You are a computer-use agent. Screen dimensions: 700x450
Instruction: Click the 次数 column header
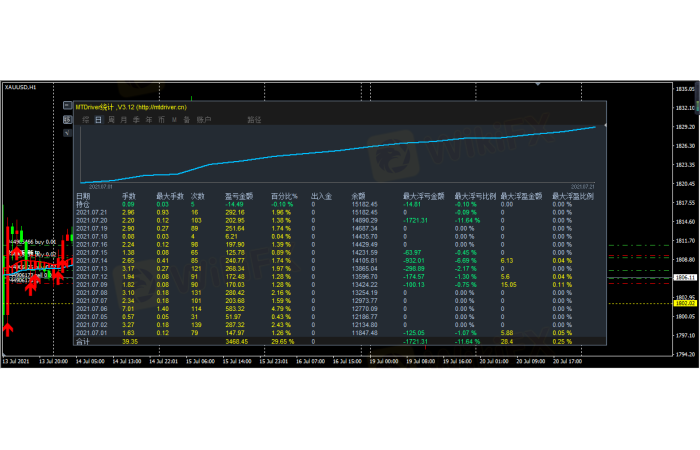pos(198,196)
